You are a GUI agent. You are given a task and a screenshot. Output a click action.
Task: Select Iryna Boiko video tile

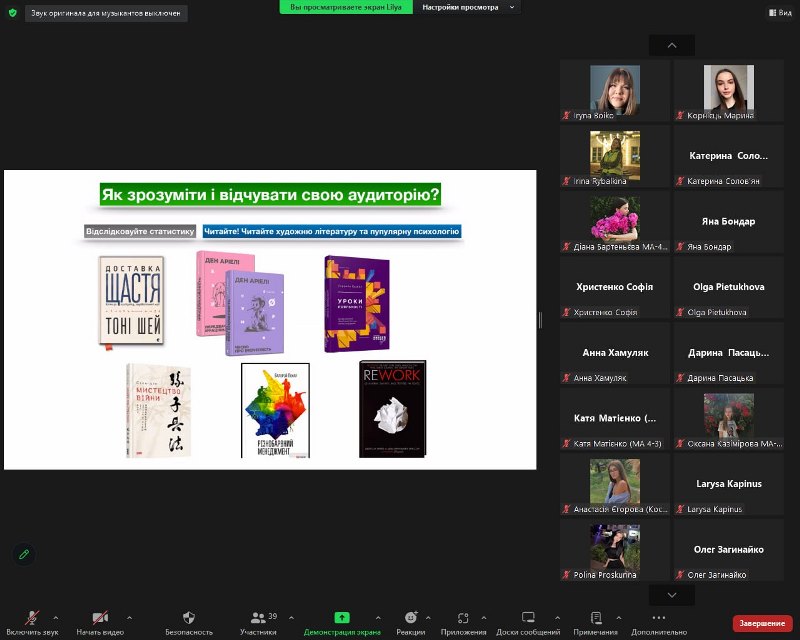click(615, 91)
